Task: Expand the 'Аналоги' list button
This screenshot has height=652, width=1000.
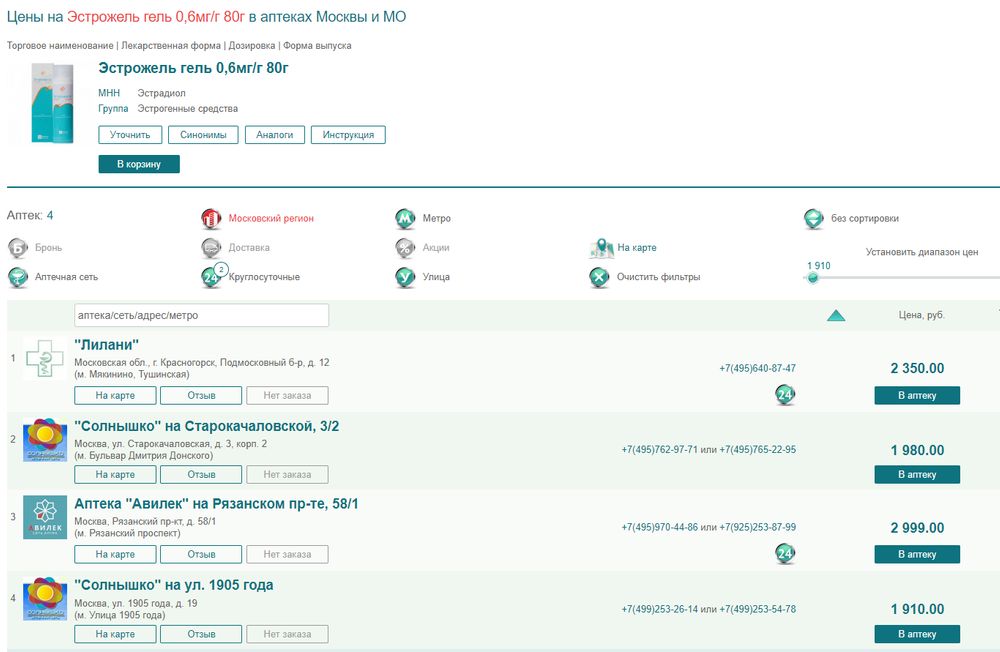Action: tap(274, 135)
